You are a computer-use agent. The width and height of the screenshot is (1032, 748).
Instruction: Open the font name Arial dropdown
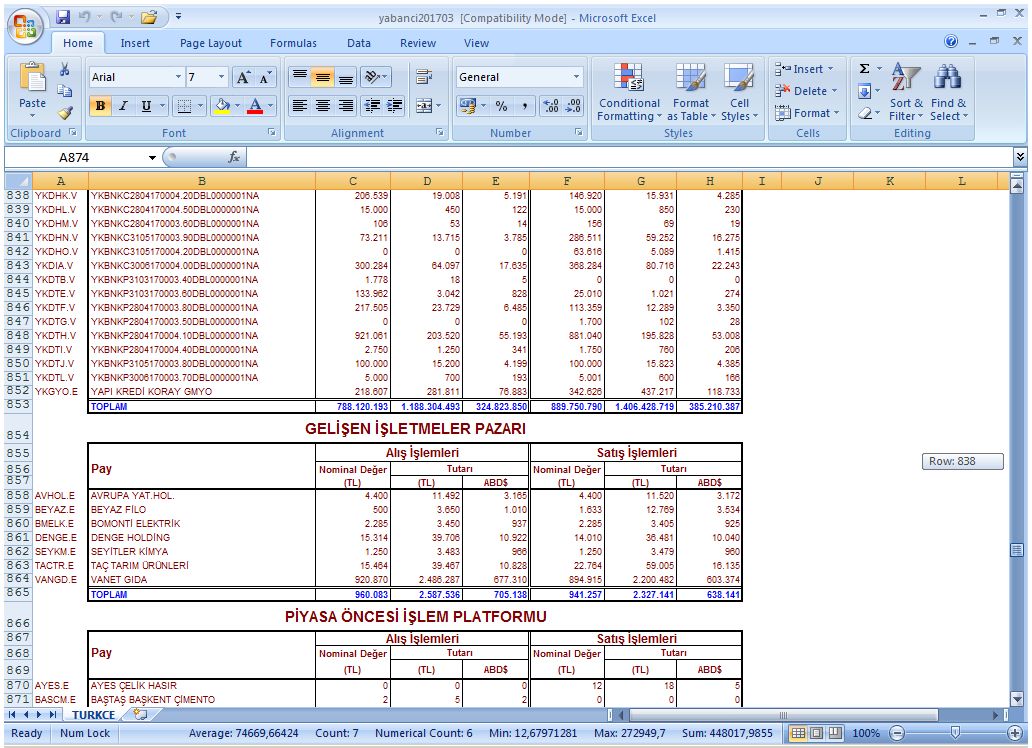(178, 77)
